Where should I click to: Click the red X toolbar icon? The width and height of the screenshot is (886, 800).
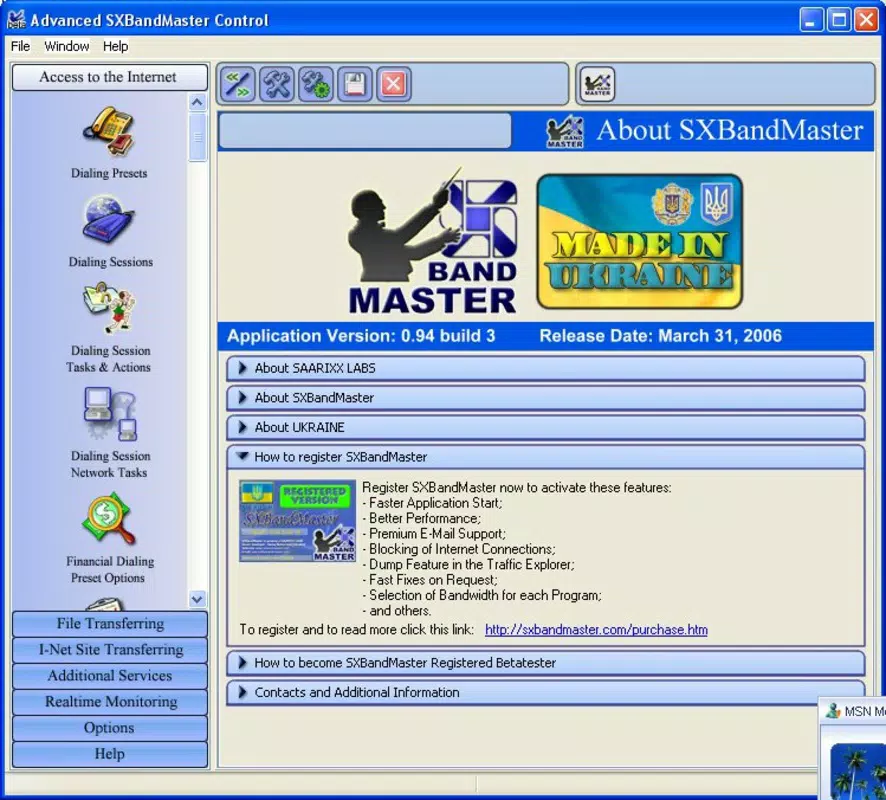[x=393, y=84]
